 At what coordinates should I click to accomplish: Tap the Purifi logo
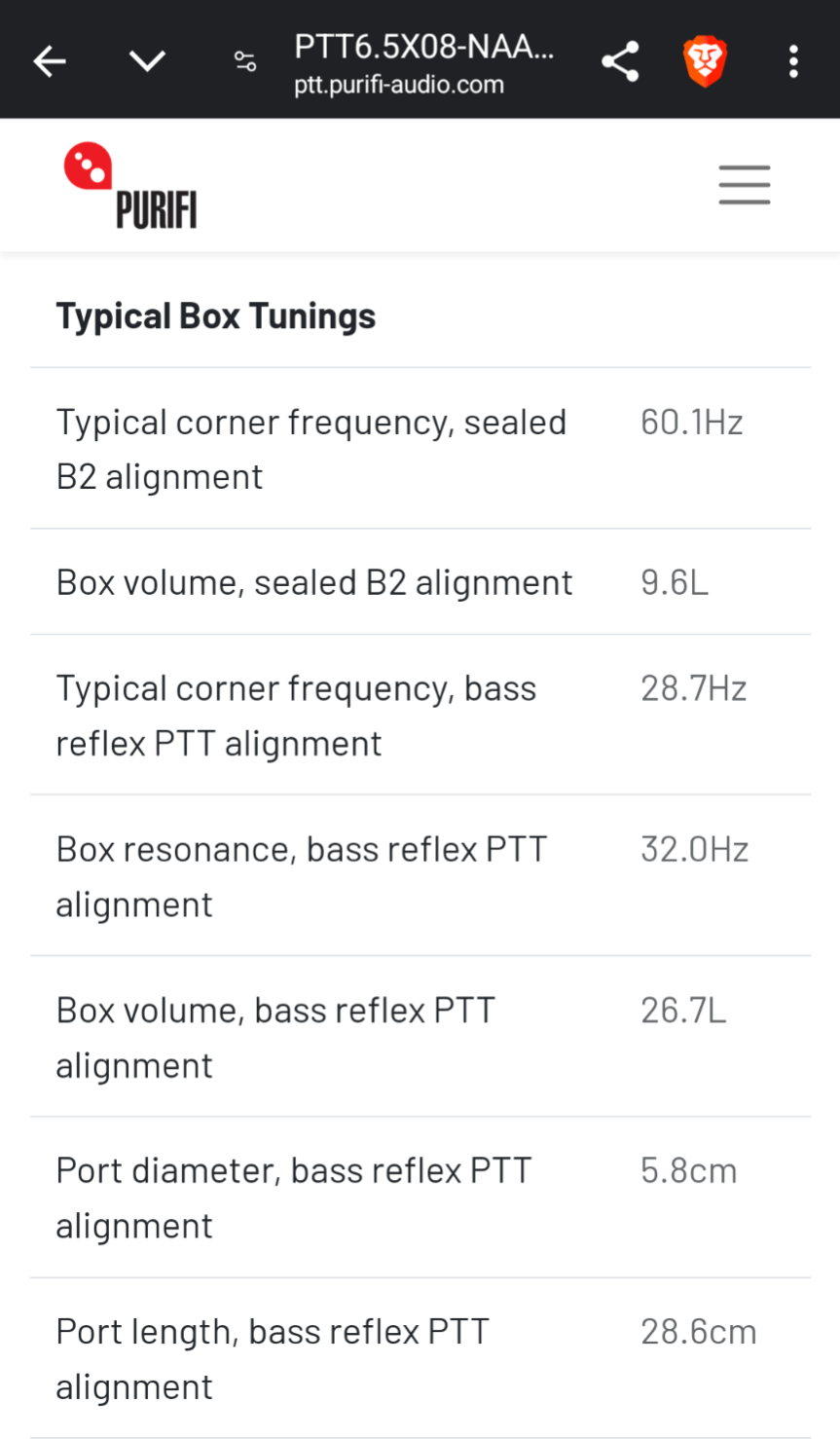130,185
